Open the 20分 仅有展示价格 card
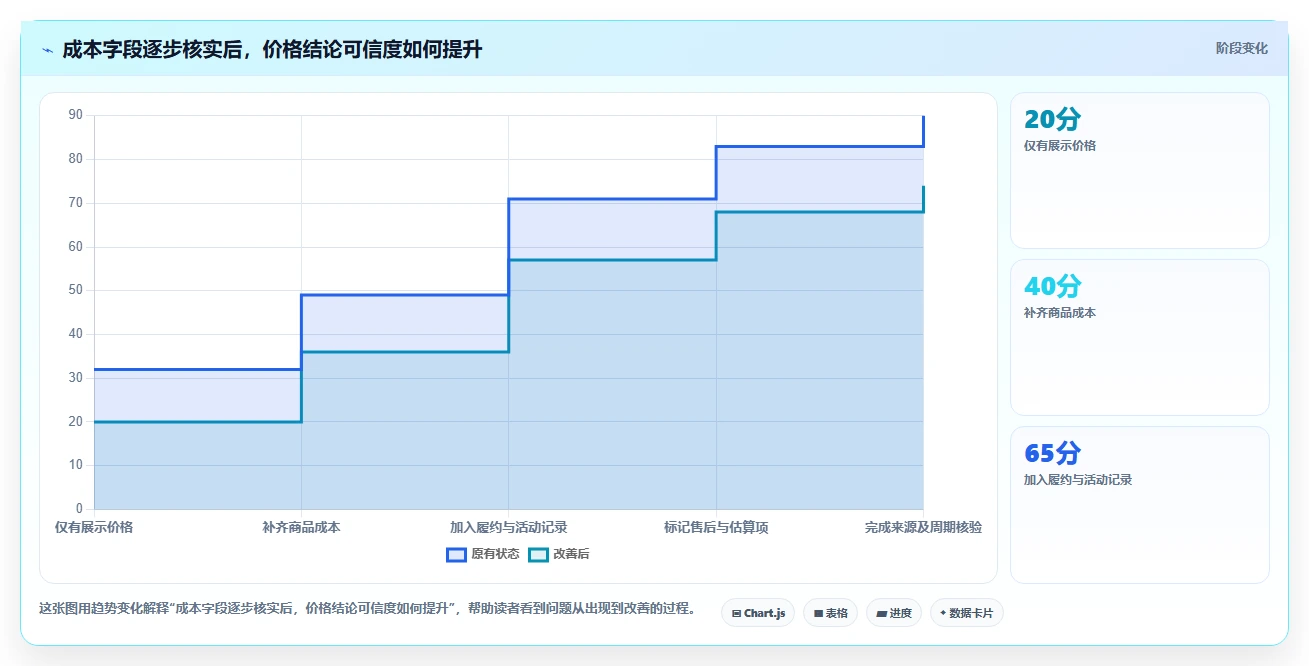This screenshot has height=666, width=1309. (x=1139, y=170)
